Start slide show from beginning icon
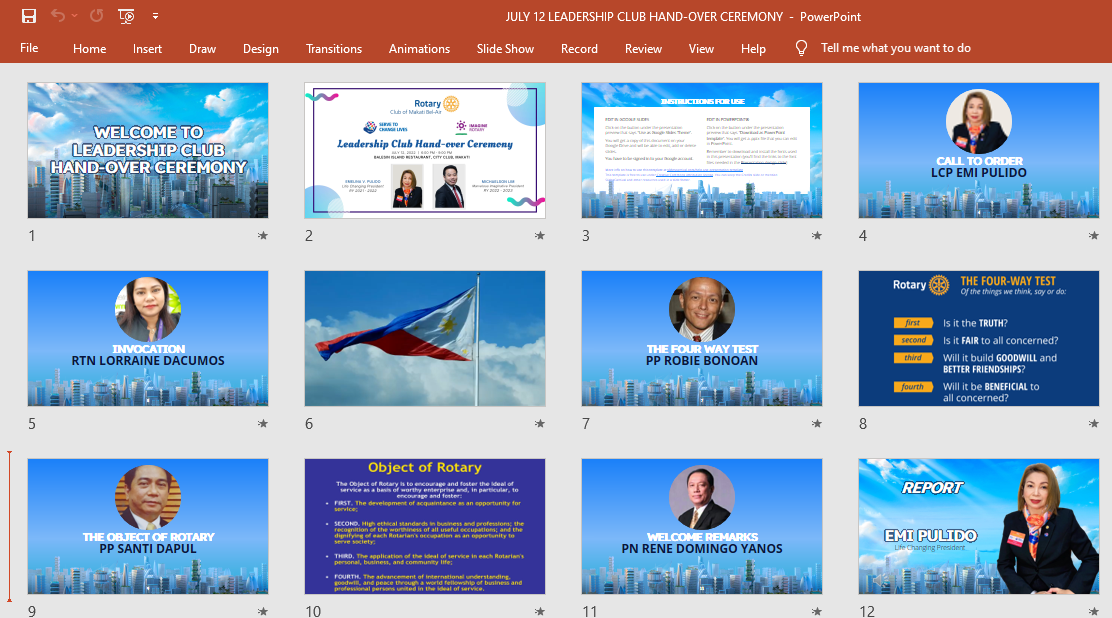The width and height of the screenshot is (1112, 618). (x=126, y=16)
